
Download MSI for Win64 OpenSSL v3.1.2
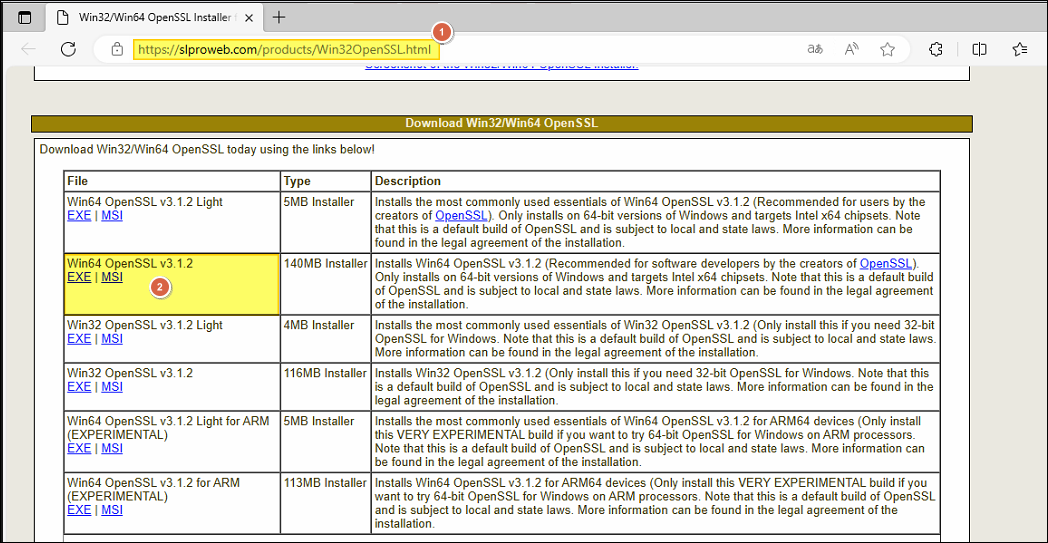click(112, 278)
